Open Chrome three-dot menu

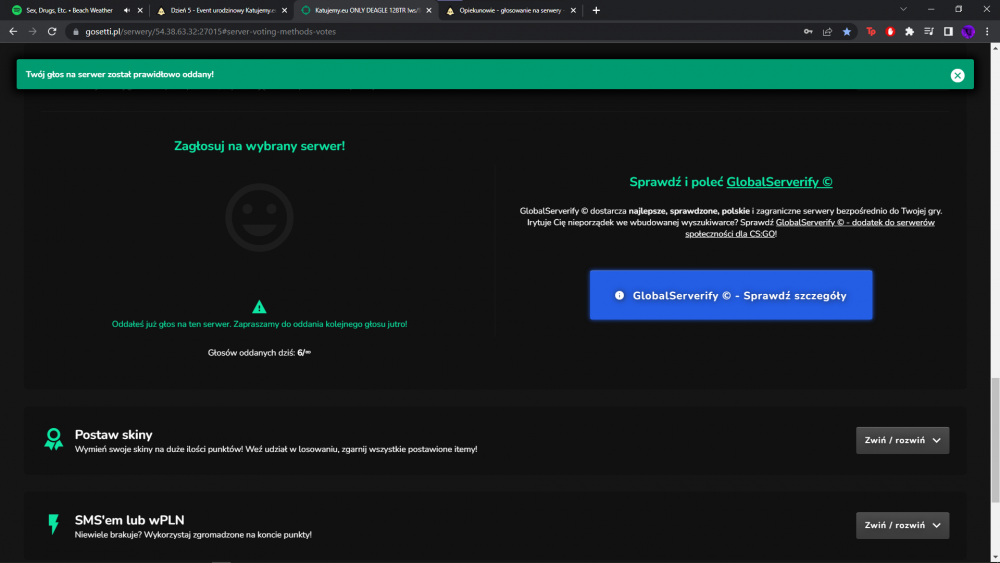[x=987, y=31]
